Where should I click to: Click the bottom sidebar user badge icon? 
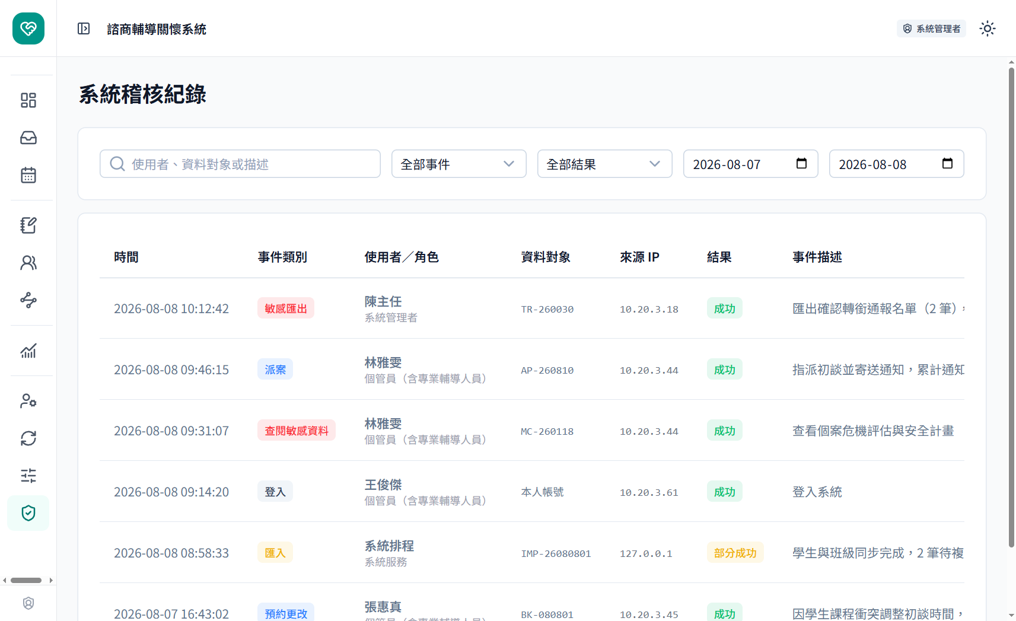(29, 603)
